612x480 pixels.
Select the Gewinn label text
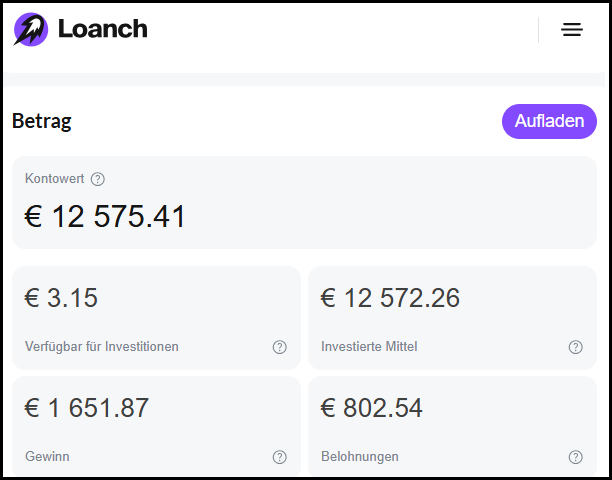tap(47, 457)
